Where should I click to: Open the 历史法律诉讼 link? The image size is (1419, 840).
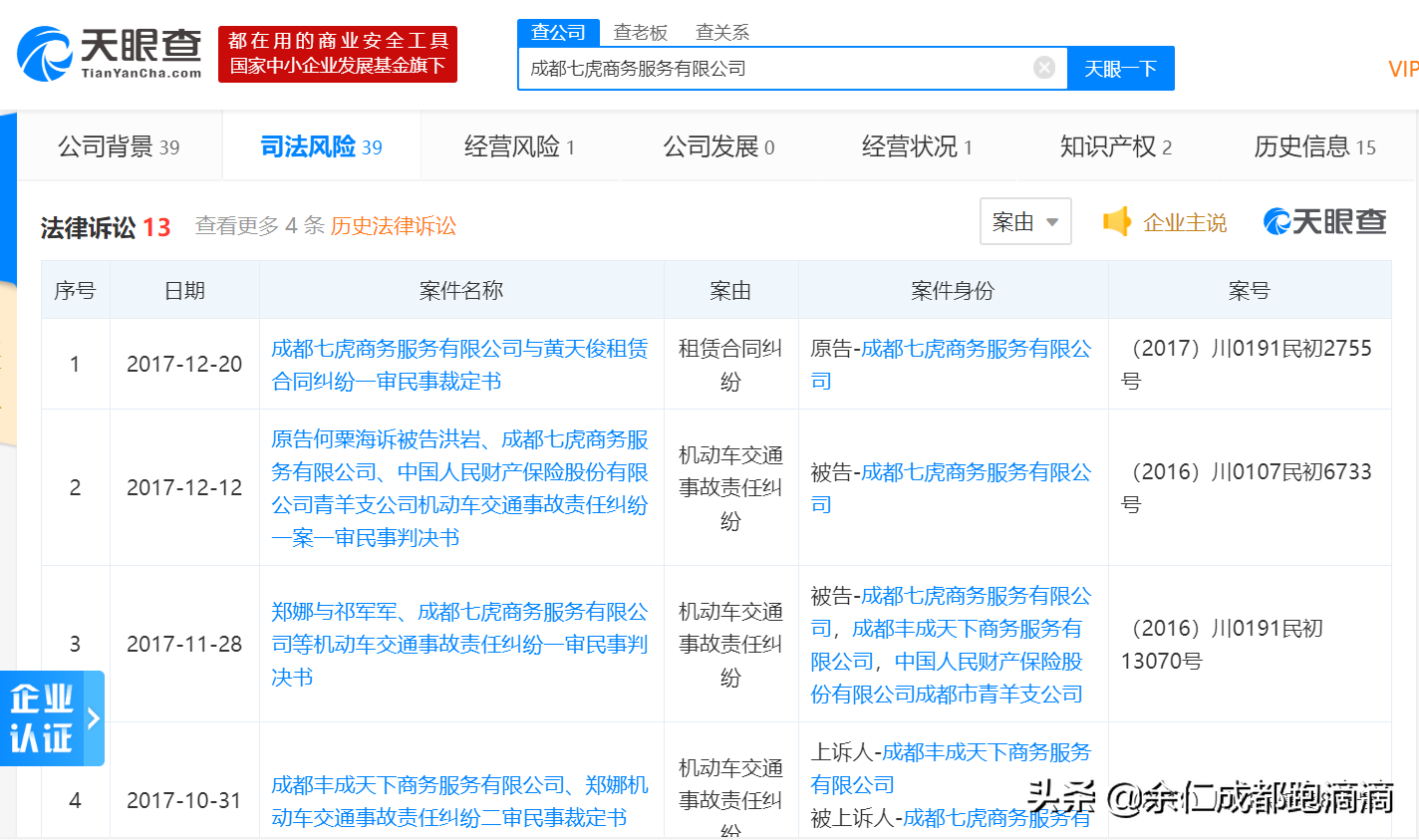point(396,226)
